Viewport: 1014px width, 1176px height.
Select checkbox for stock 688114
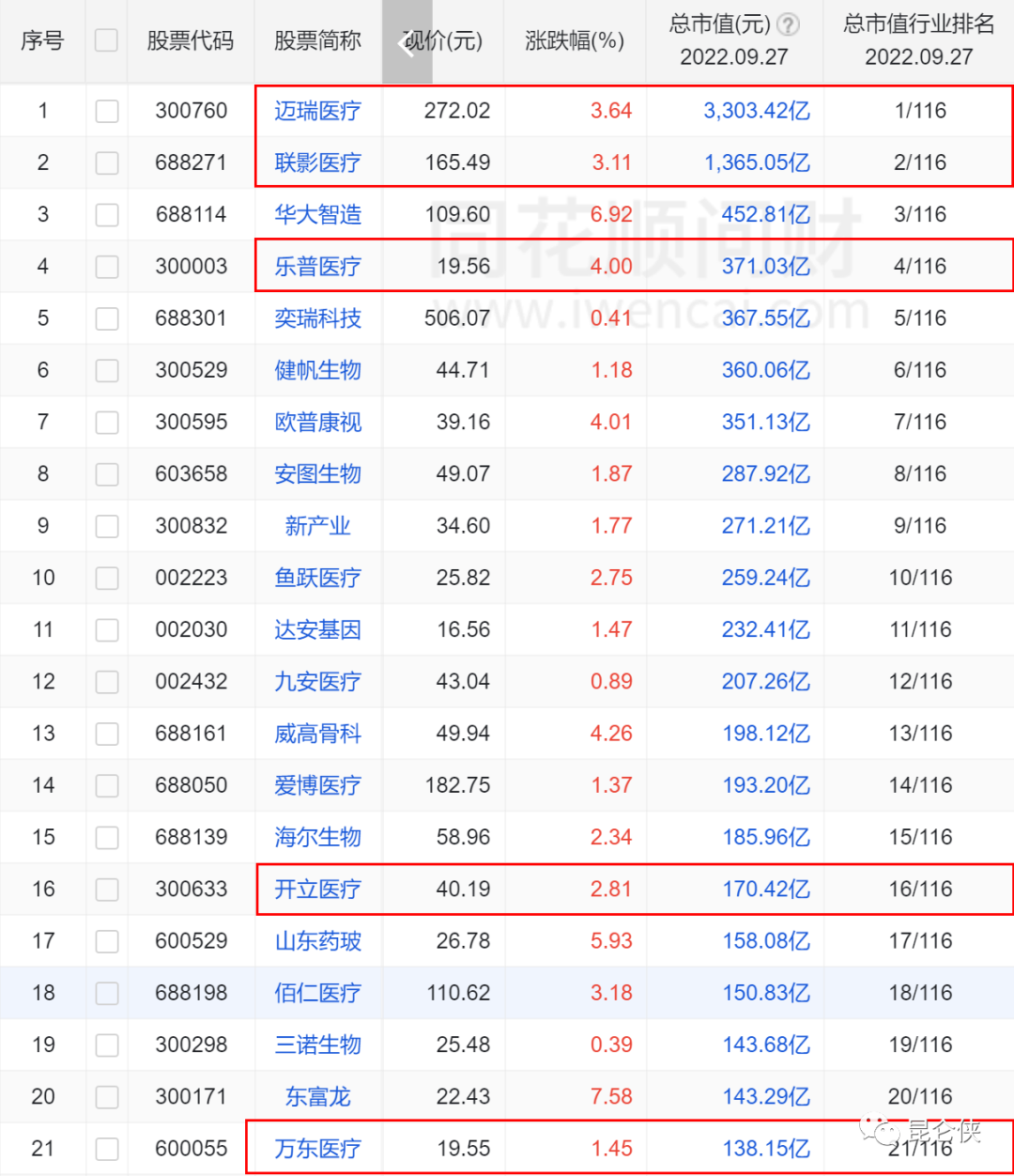107,215
